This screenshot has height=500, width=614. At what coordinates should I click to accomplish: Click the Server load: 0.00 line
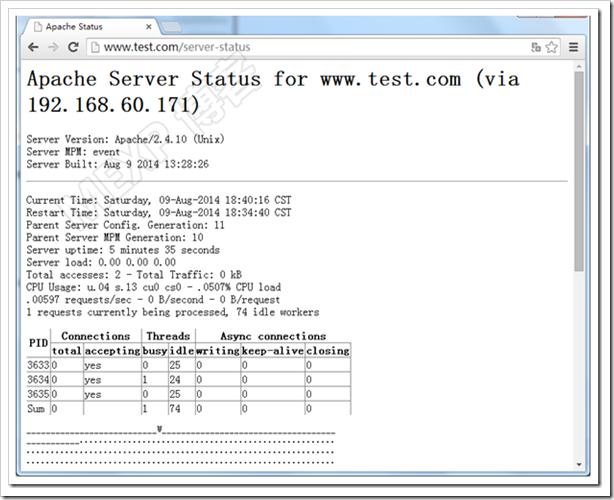pyautogui.click(x=101, y=262)
